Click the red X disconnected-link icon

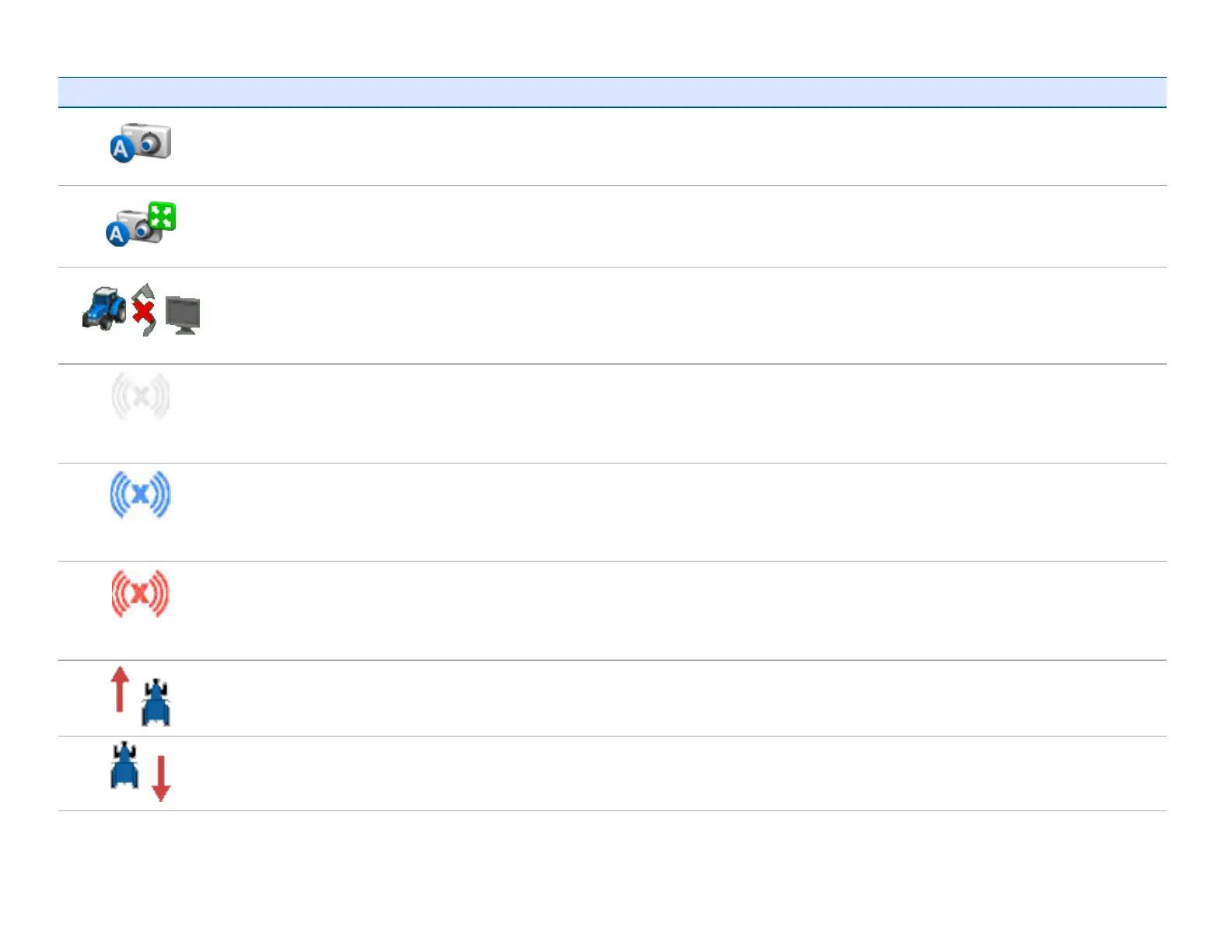click(143, 311)
